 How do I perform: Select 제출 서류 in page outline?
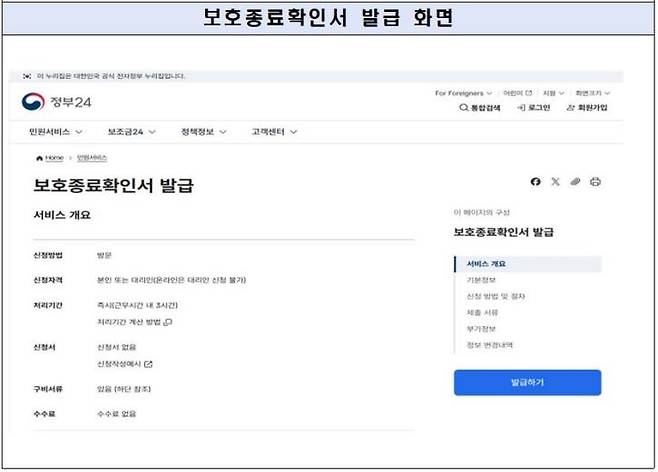pyautogui.click(x=482, y=313)
